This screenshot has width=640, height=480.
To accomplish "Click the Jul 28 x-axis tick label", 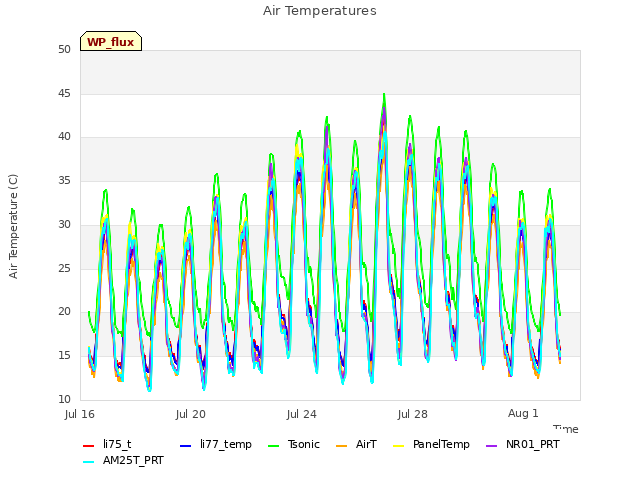I will [x=413, y=414].
